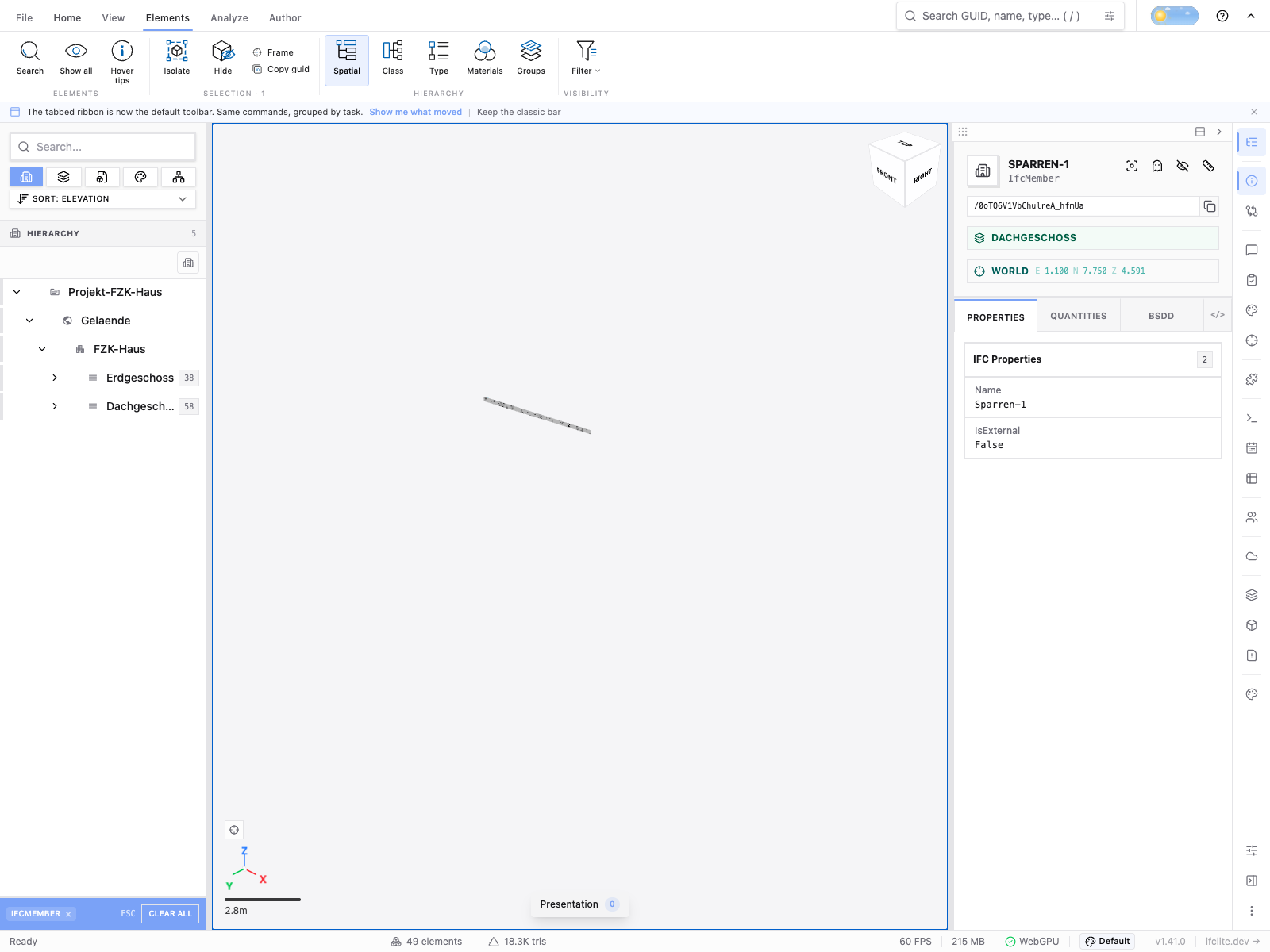Click Show me what moved link
Image resolution: width=1270 pixels, height=952 pixels.
pos(415,112)
